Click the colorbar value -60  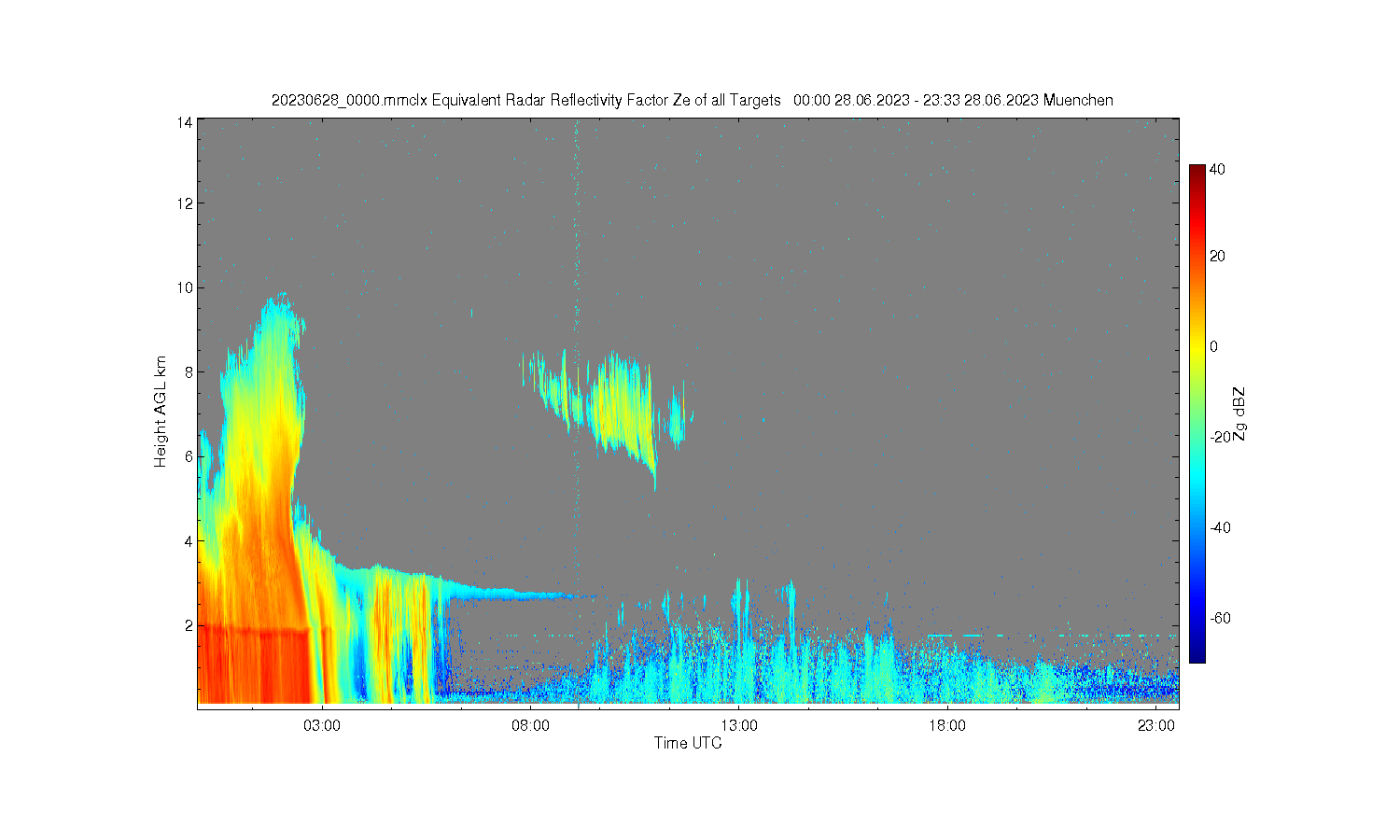tap(1220, 618)
